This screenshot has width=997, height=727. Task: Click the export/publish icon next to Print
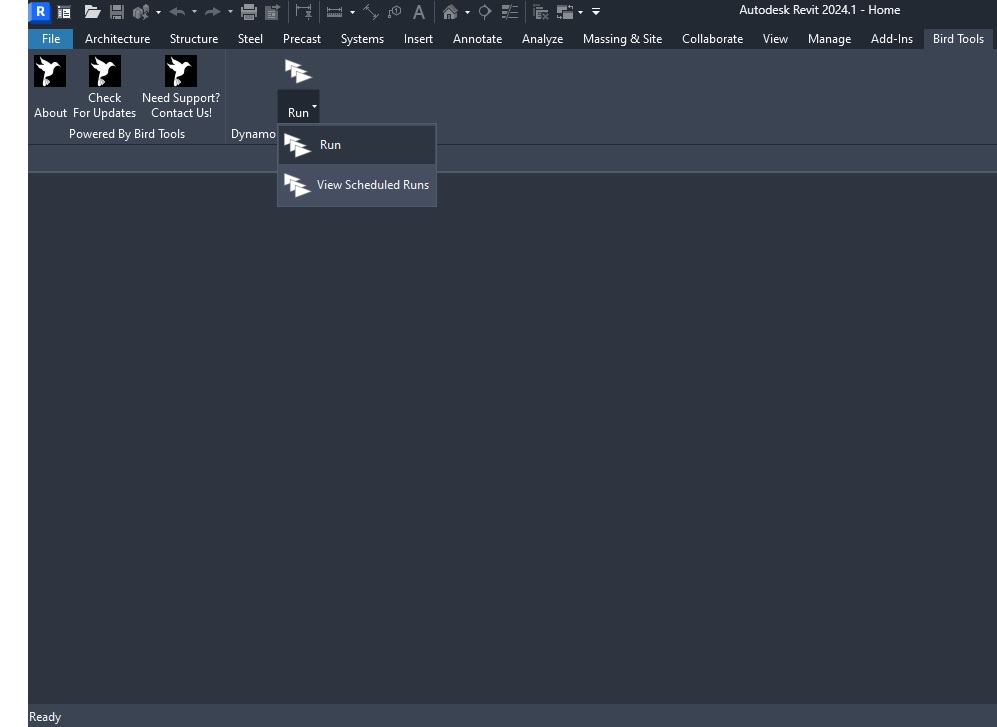click(273, 11)
